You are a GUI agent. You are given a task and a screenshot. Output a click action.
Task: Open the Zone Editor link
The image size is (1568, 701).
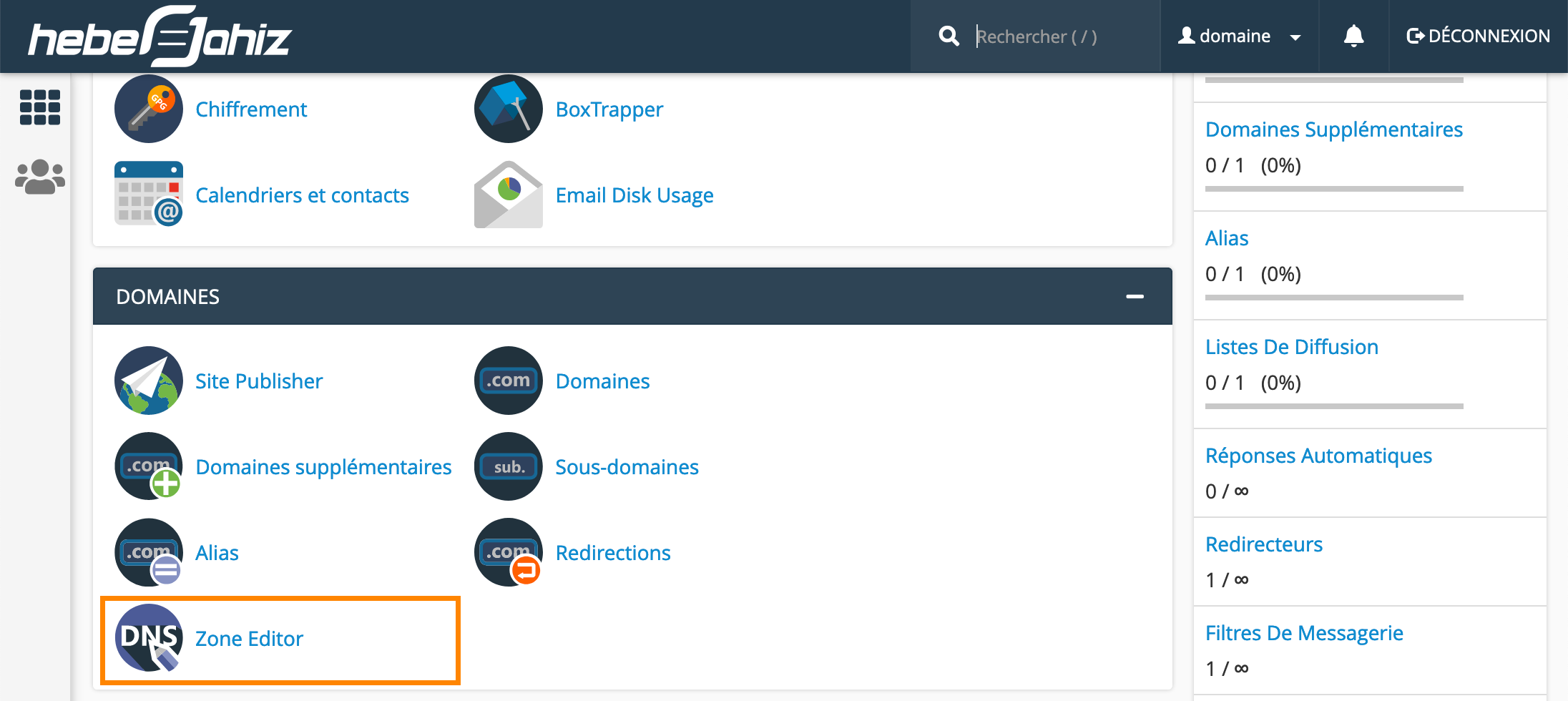click(x=249, y=639)
